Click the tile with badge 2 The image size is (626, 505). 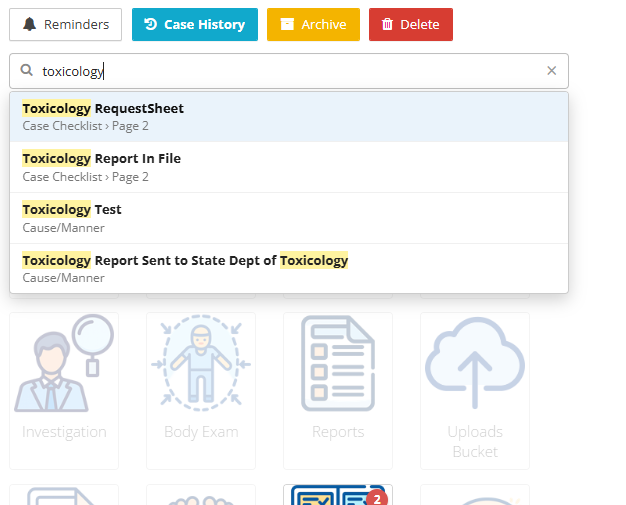pyautogui.click(x=338, y=495)
